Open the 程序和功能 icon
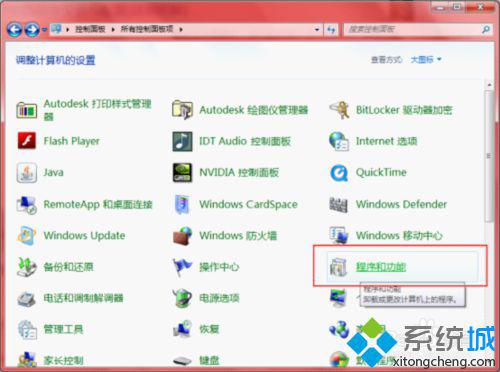 coord(339,267)
